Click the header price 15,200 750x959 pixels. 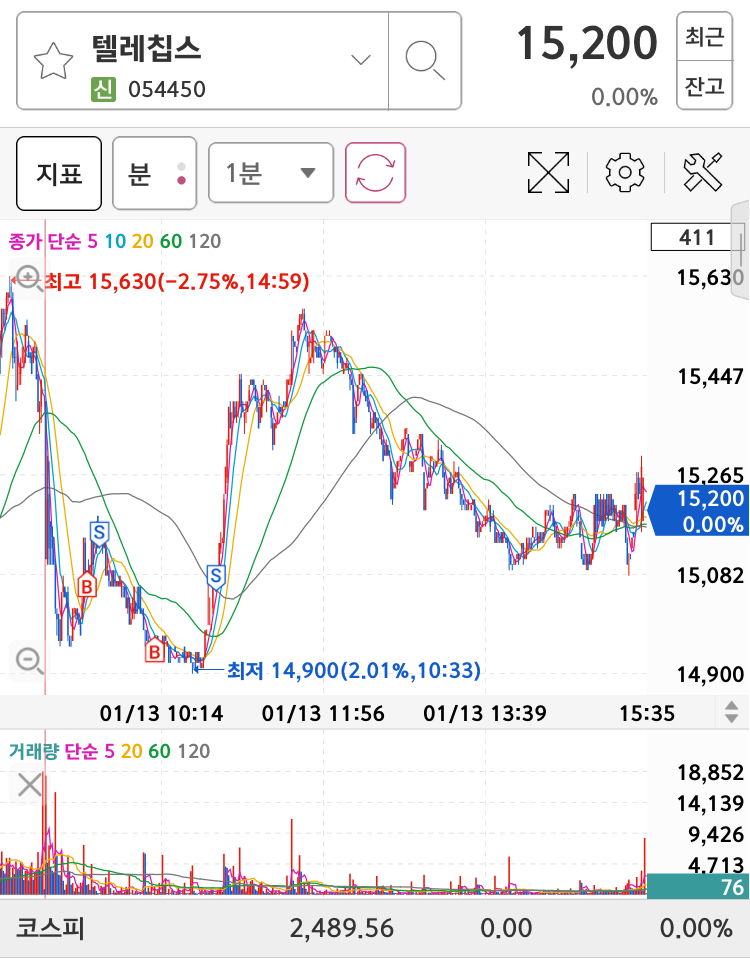(587, 44)
